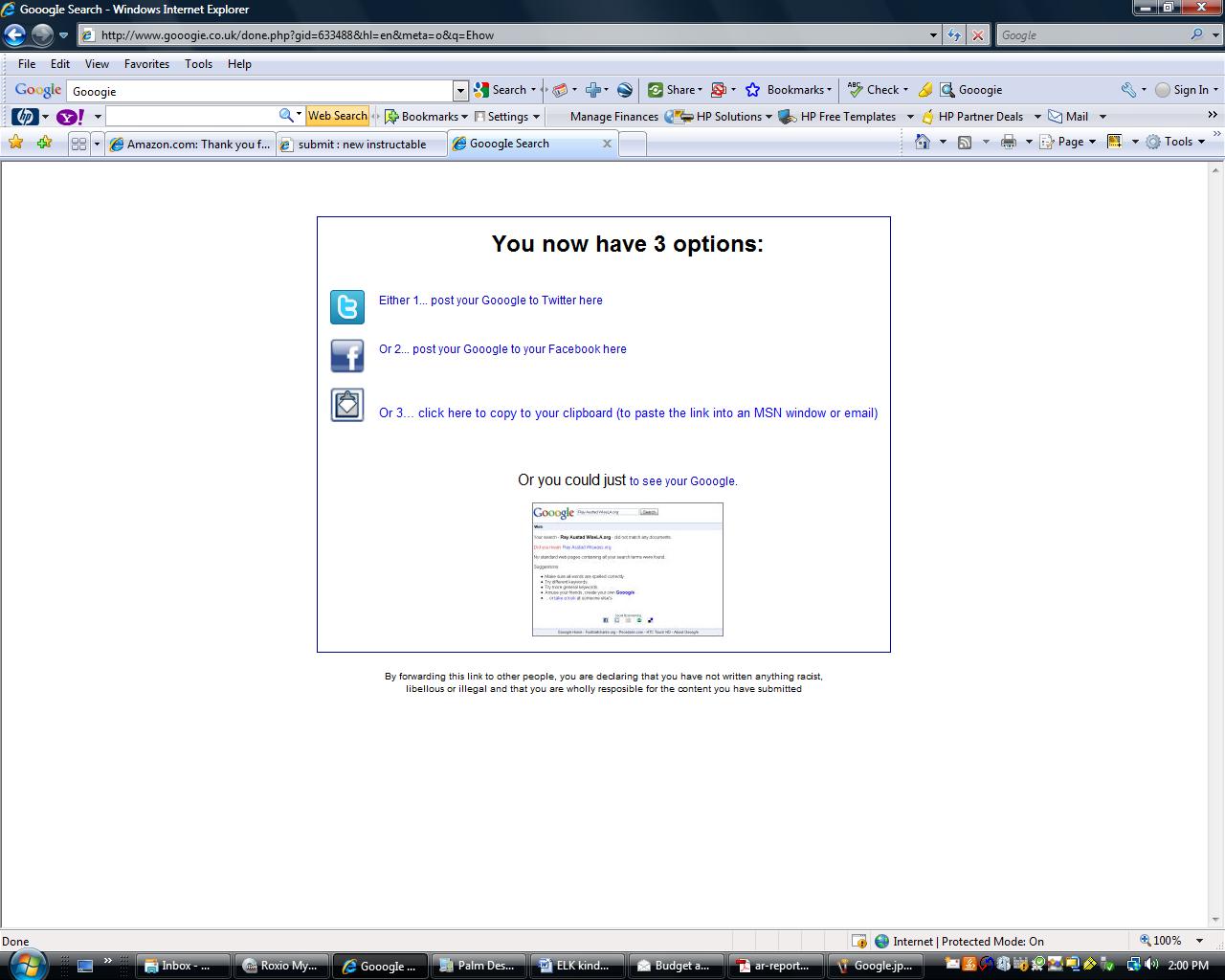1225x980 pixels.
Task: Click the popup blocker status bar icon
Action: (859, 941)
